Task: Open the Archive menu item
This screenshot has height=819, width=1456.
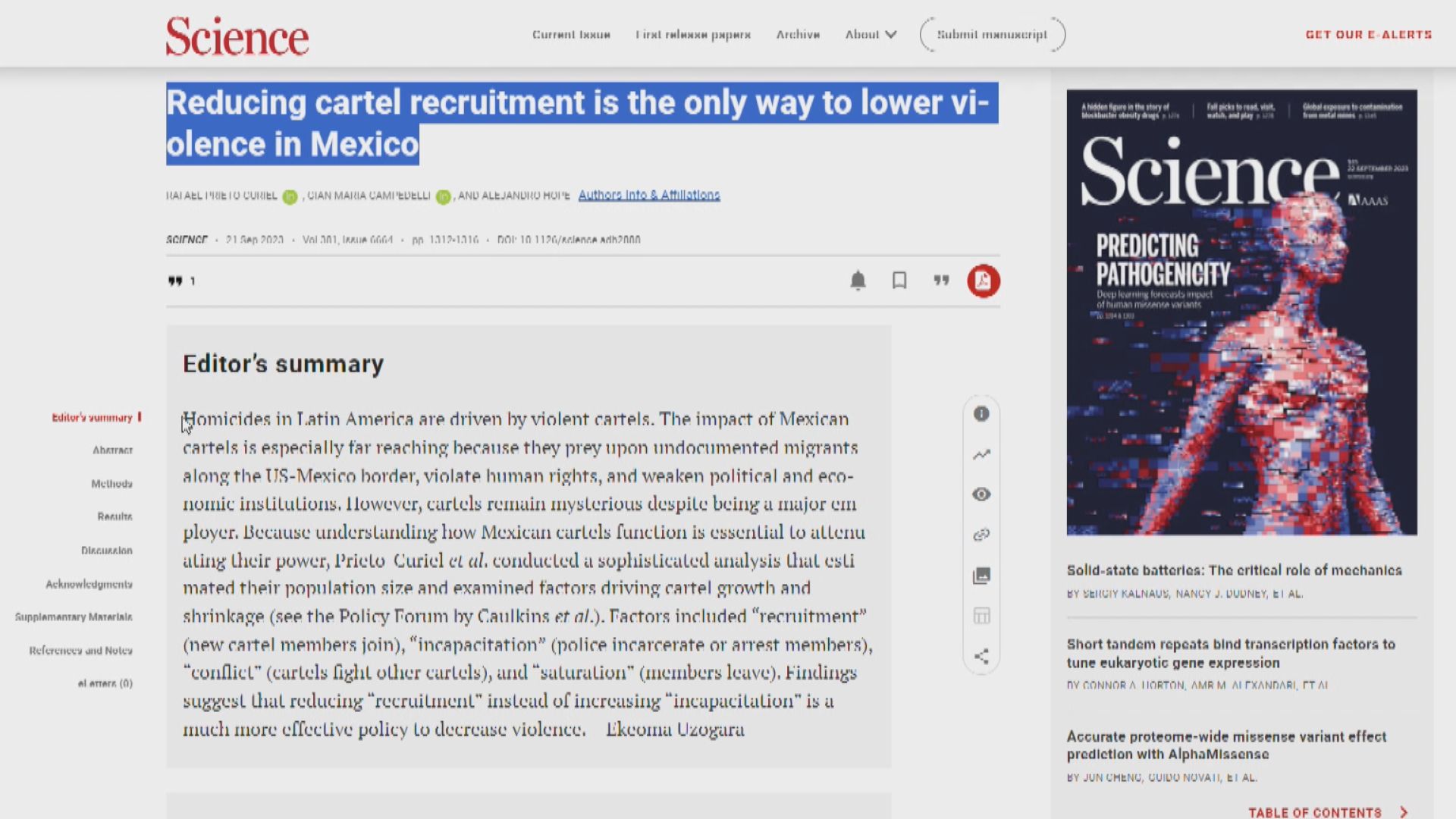Action: click(x=798, y=34)
